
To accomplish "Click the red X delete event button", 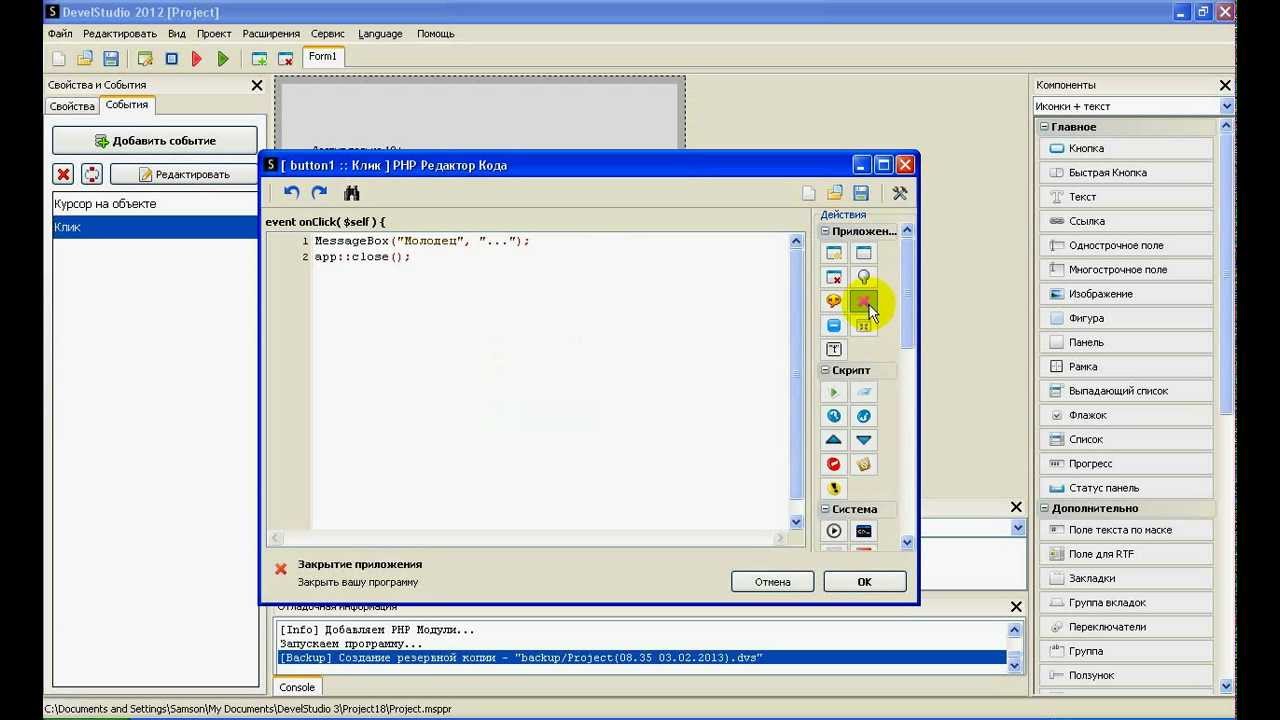I will (64, 174).
